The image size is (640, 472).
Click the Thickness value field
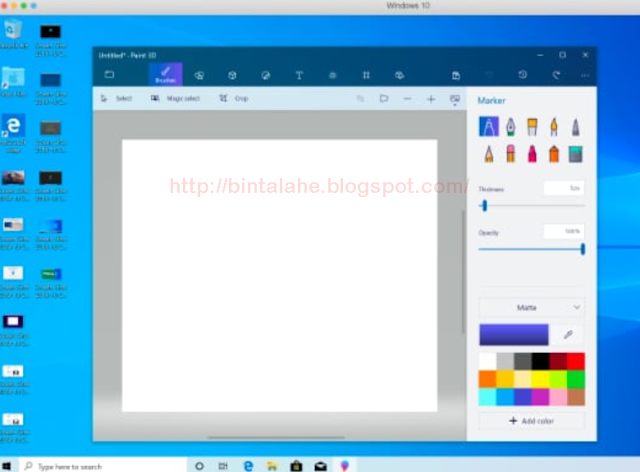pyautogui.click(x=564, y=188)
